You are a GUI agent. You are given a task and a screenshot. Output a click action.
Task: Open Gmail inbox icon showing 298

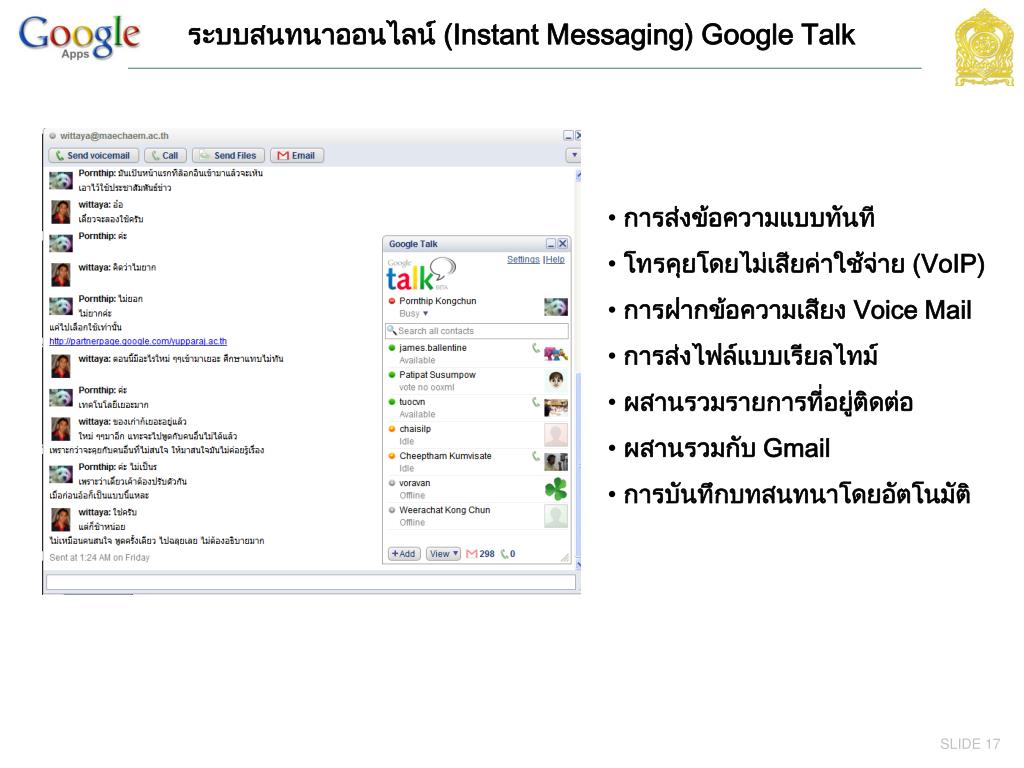click(x=481, y=554)
